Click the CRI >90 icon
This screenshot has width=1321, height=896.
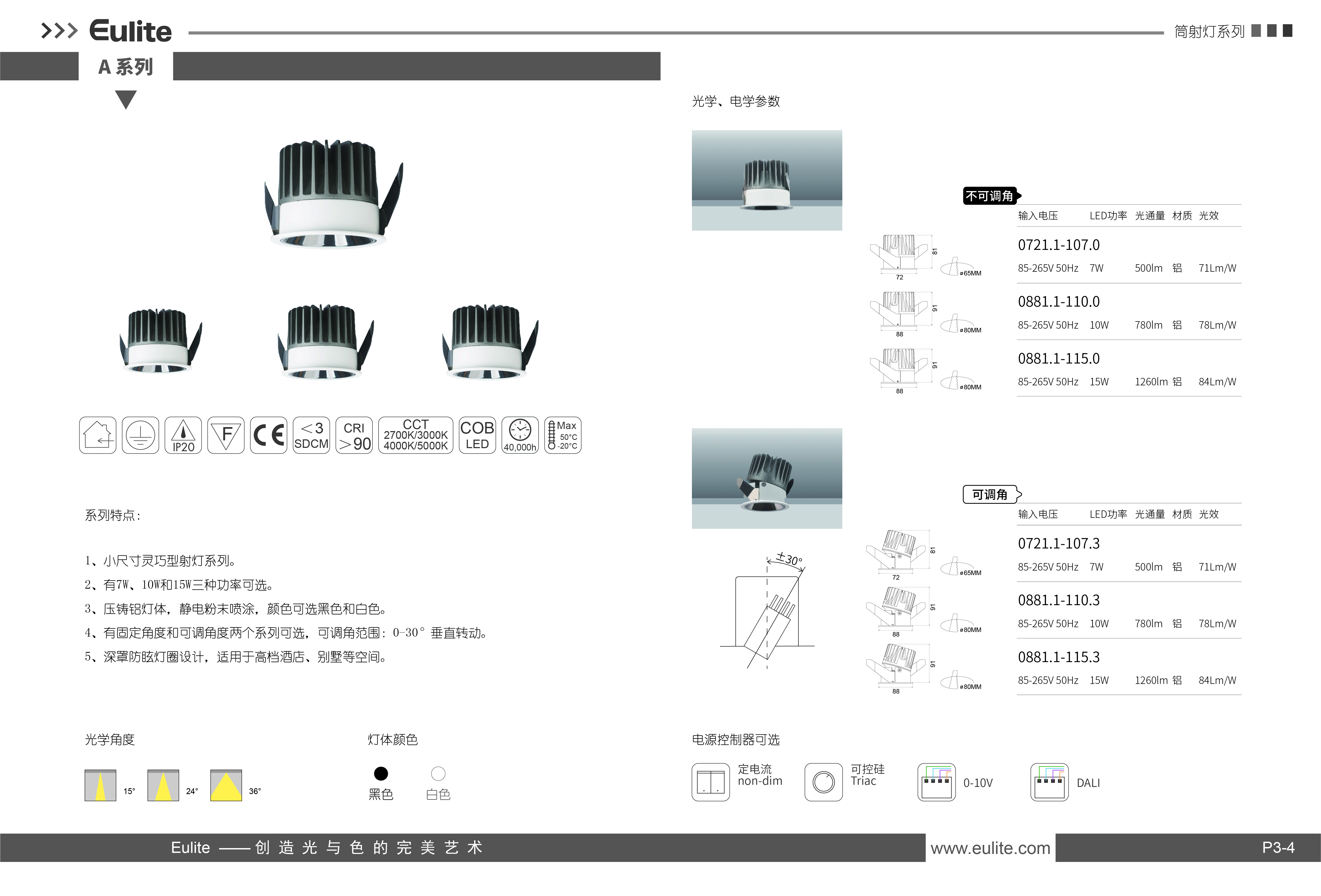[354, 435]
